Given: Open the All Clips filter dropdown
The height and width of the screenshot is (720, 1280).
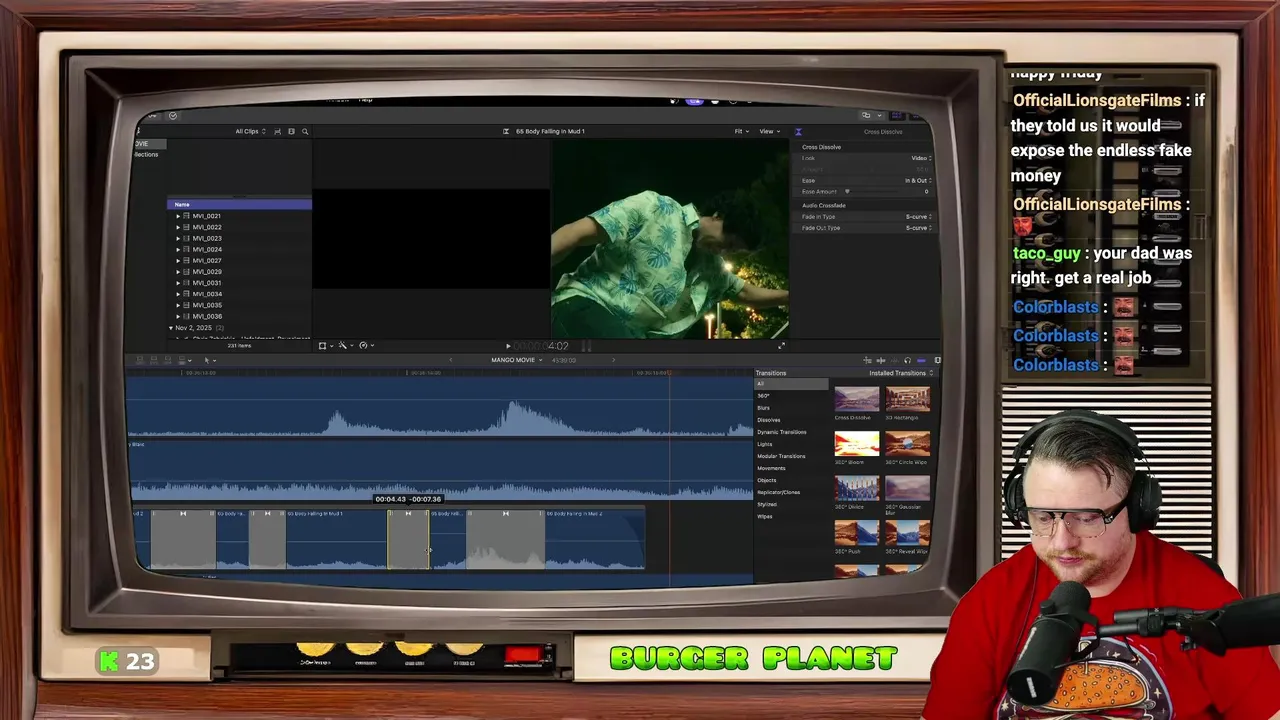Looking at the screenshot, I should point(250,131).
